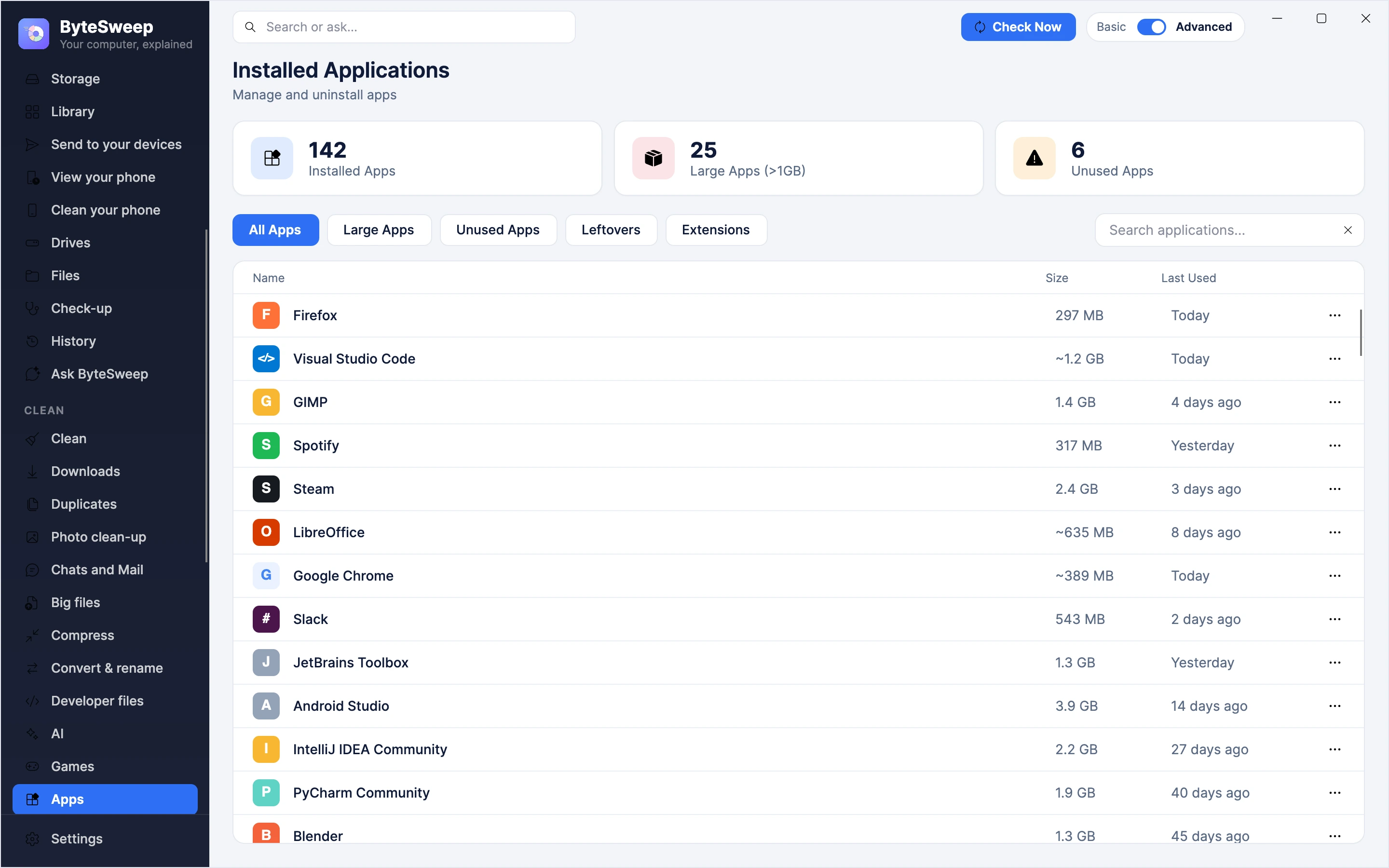Click the ByteSweep logo icon
The image size is (1389, 868).
(34, 34)
